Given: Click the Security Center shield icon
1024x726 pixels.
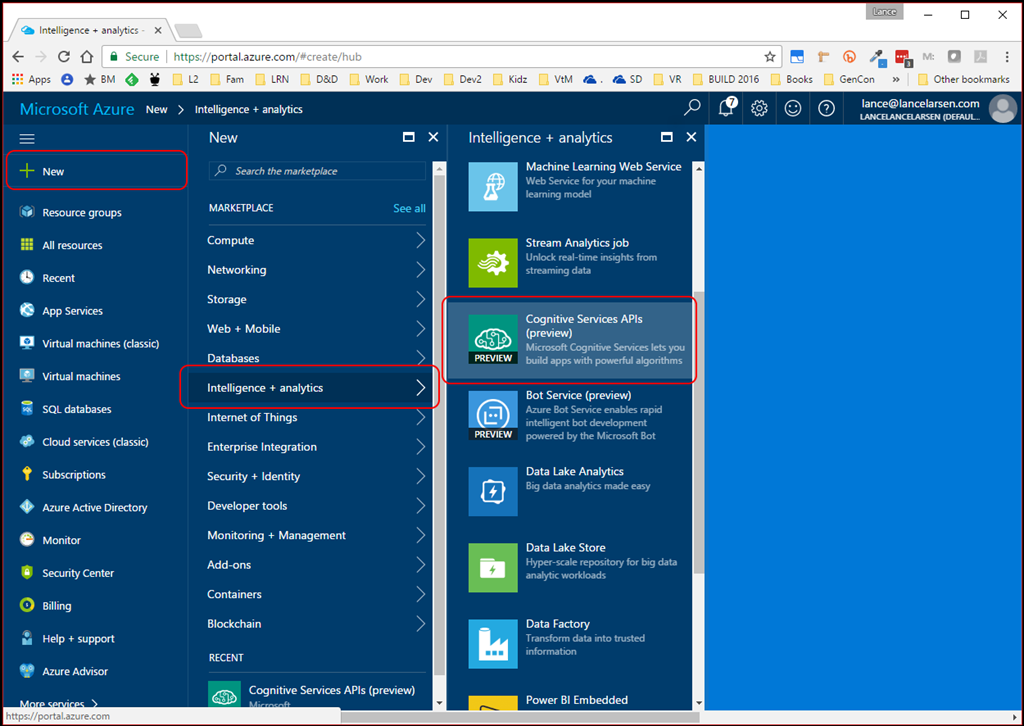Looking at the screenshot, I should coord(27,572).
